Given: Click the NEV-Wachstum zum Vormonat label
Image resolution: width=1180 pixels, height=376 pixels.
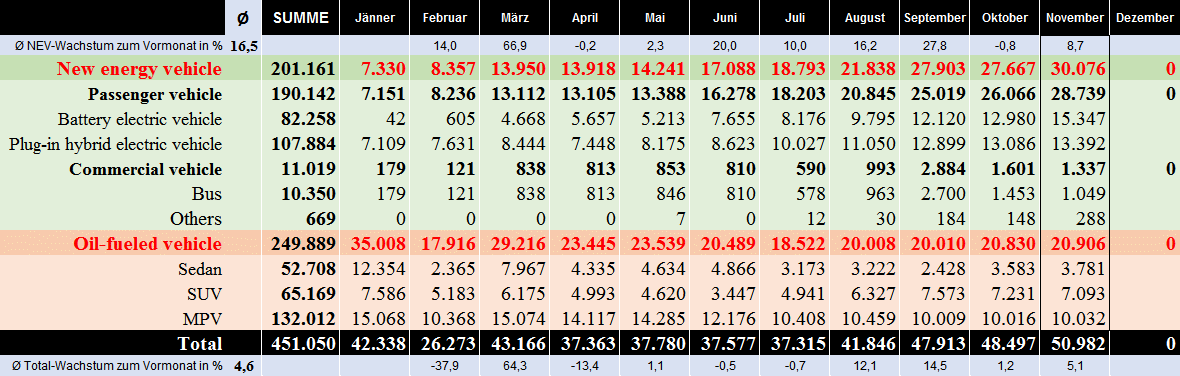Looking at the screenshot, I should tap(118, 45).
